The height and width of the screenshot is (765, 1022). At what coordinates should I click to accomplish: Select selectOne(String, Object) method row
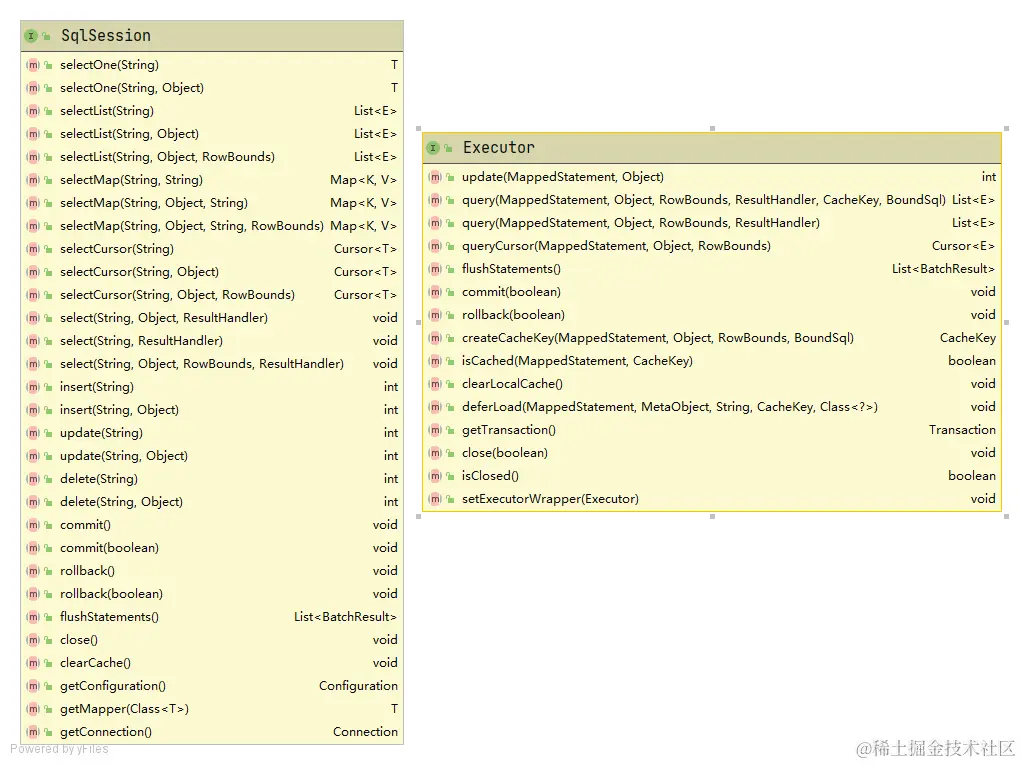(212, 88)
